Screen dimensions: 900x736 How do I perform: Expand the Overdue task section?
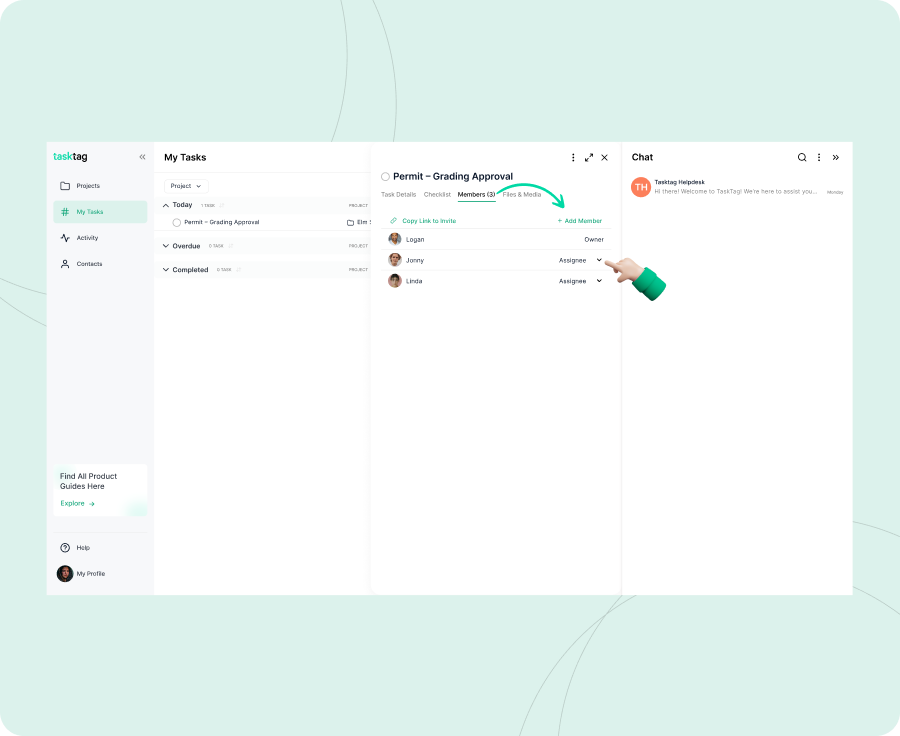166,245
